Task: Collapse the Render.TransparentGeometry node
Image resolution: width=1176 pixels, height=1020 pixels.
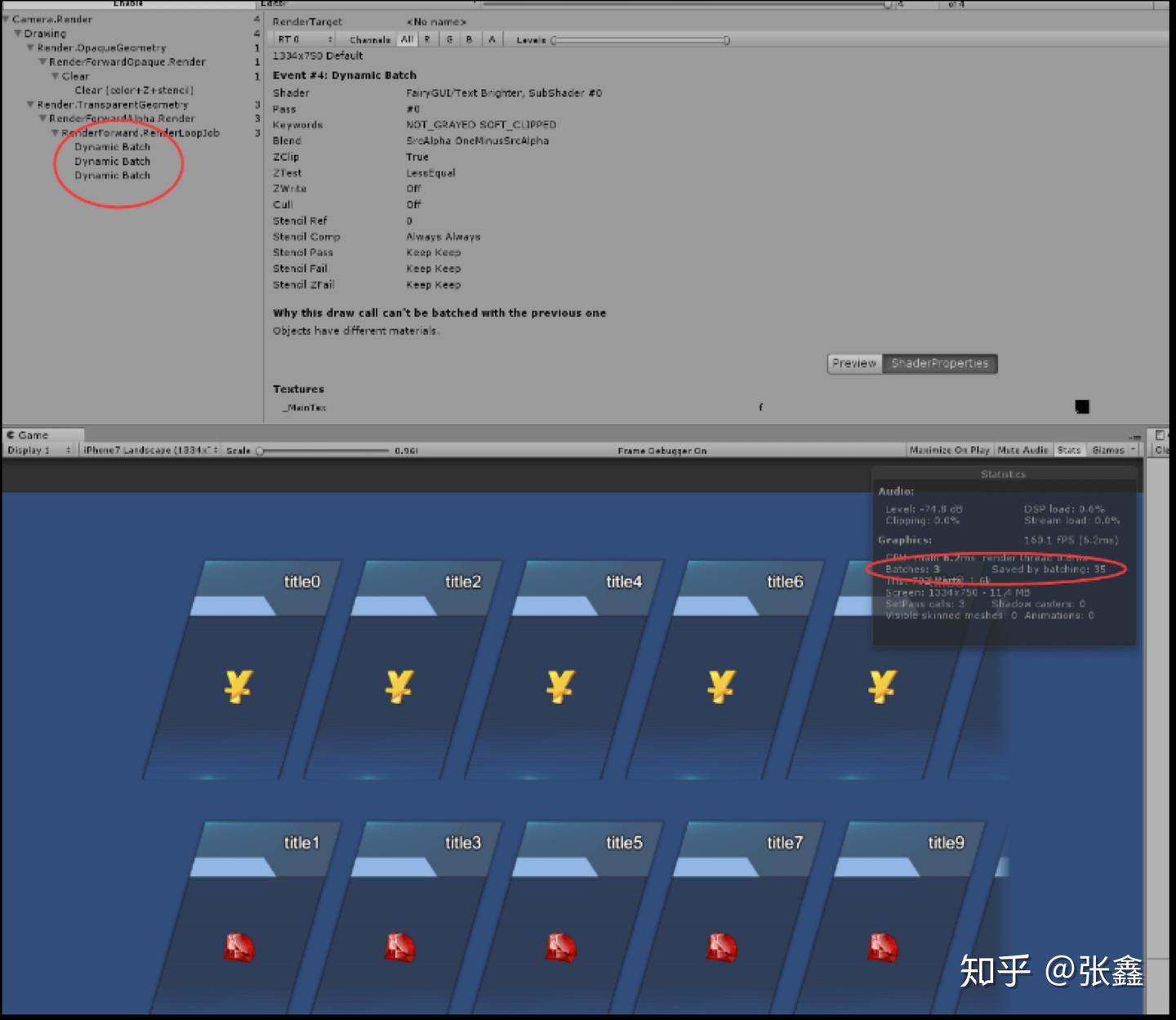Action: (31, 105)
